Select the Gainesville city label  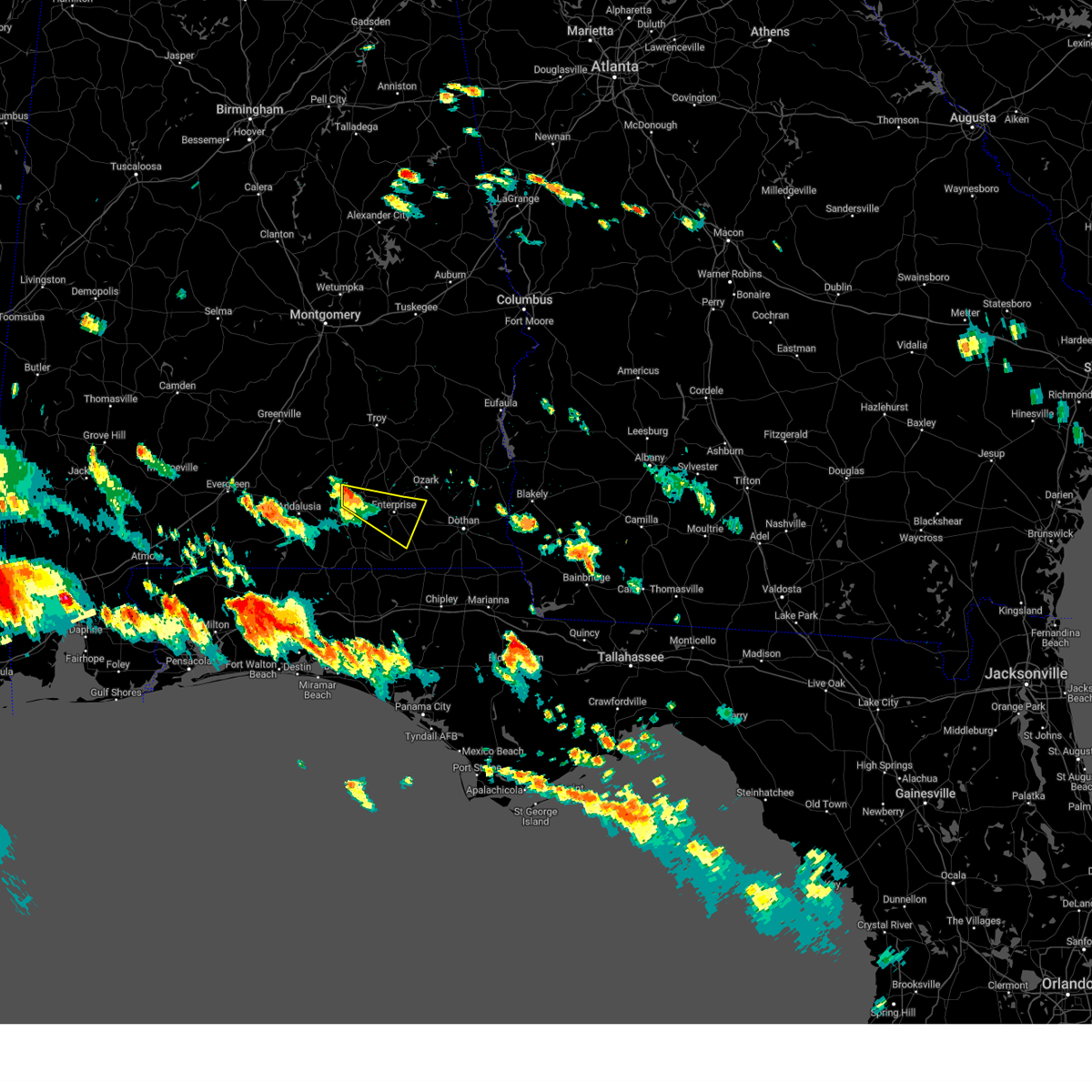pyautogui.click(x=925, y=794)
